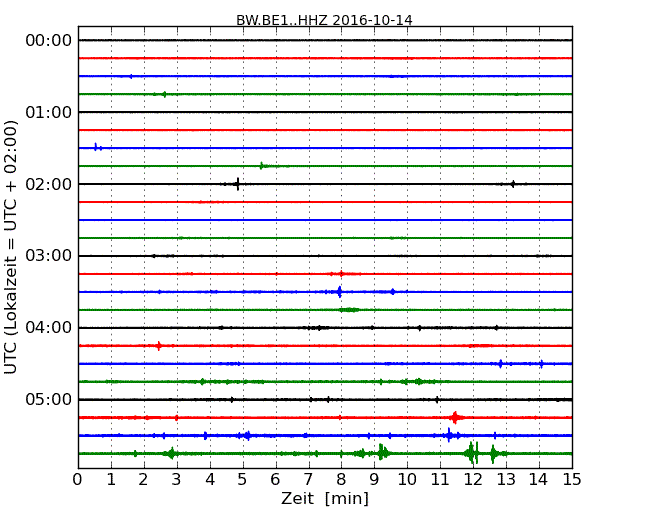Click the red spike near minute 2.5 below 04:00
This screenshot has height=520, width=650.
tap(158, 345)
